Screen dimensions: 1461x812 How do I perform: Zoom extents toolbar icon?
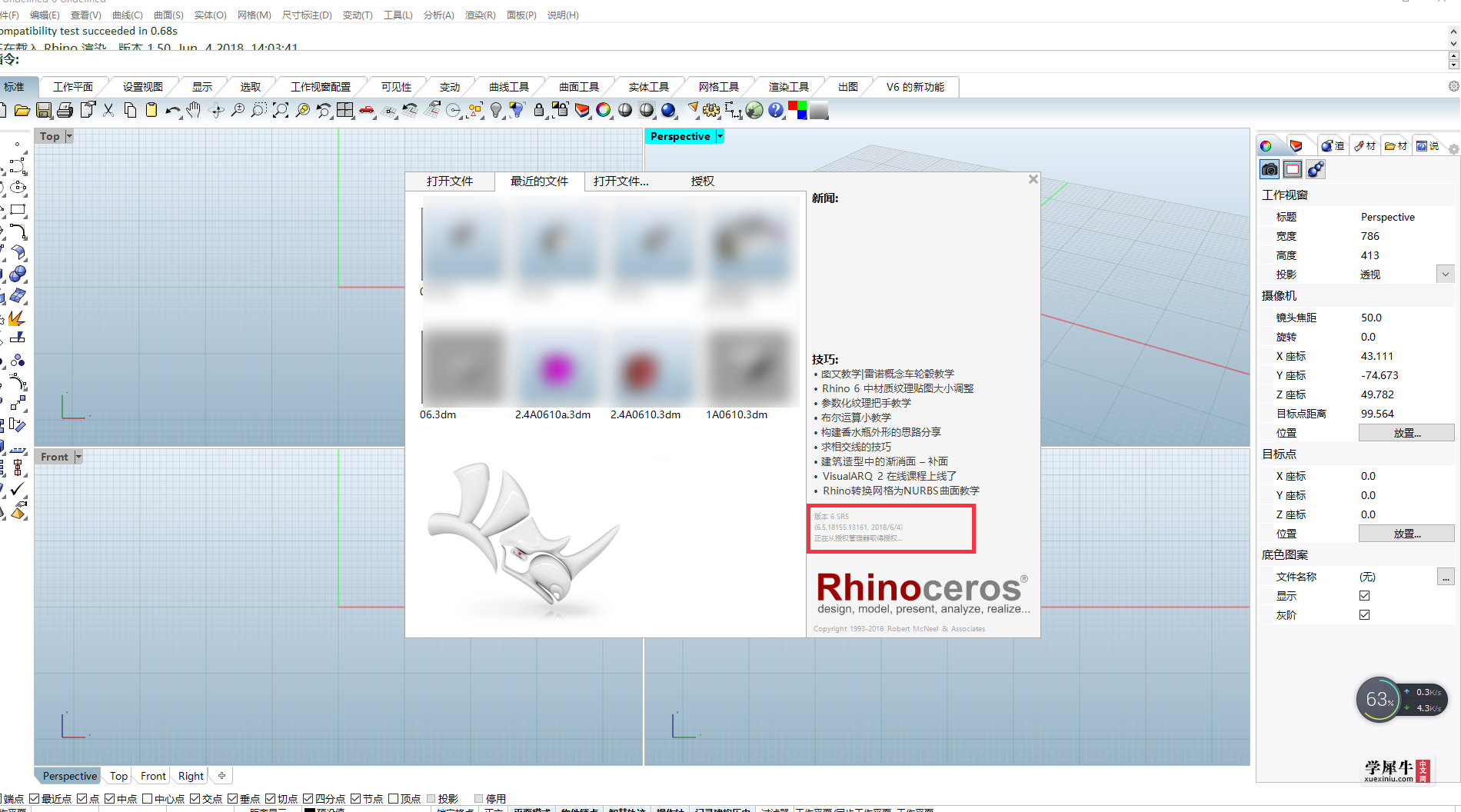[281, 111]
